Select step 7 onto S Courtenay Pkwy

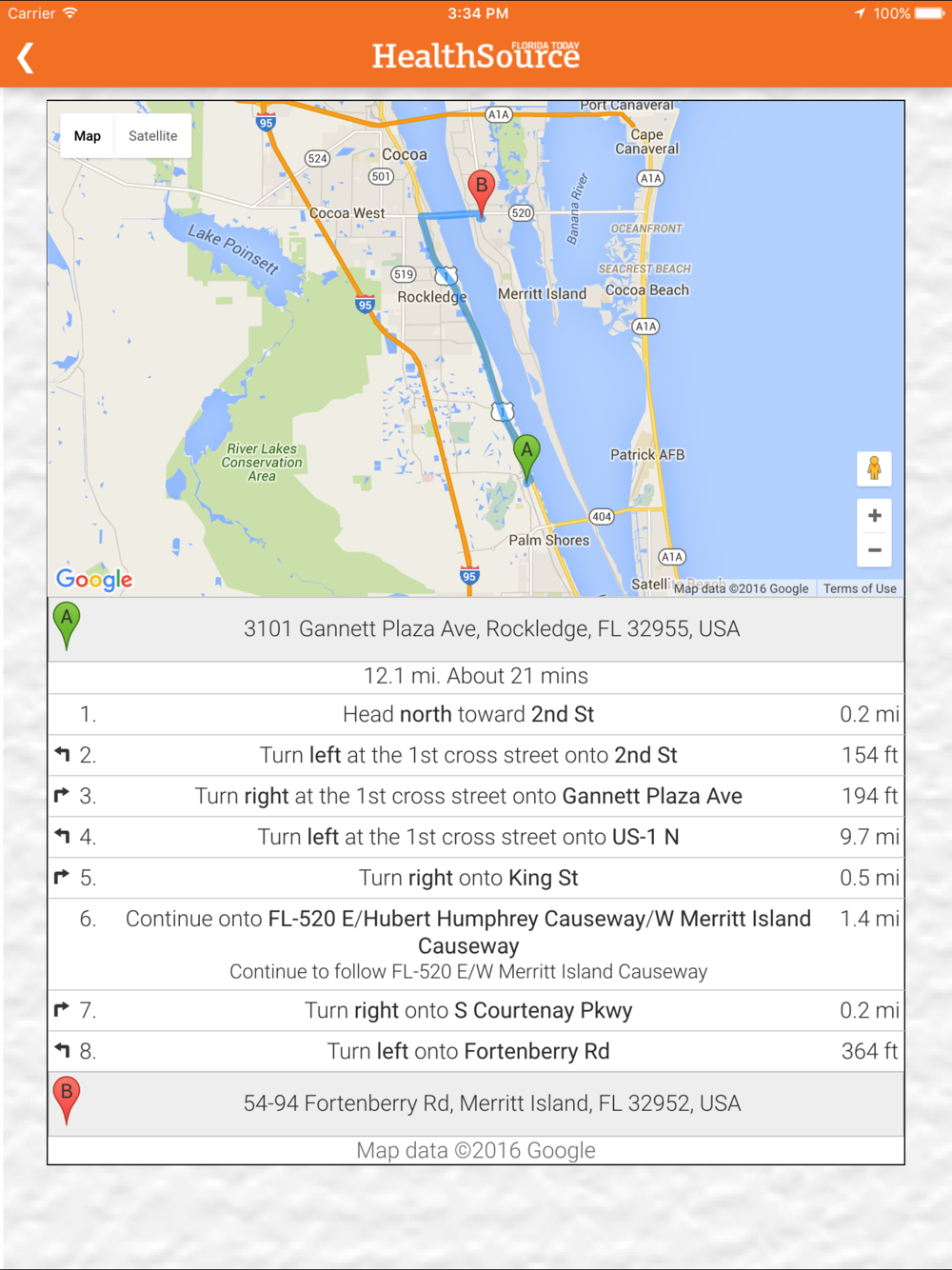476,1011
